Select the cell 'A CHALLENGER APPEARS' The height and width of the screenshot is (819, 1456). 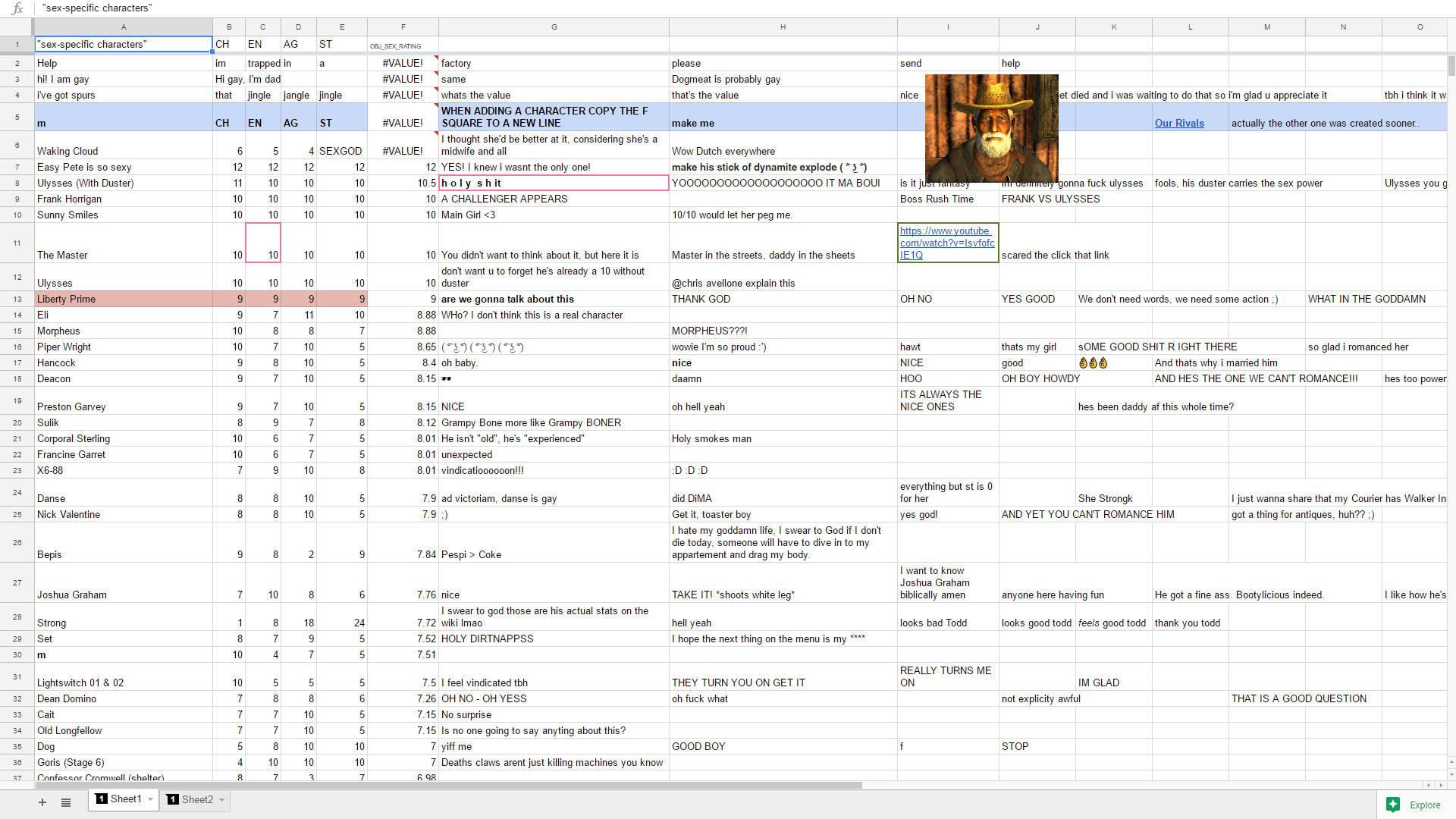tap(554, 199)
